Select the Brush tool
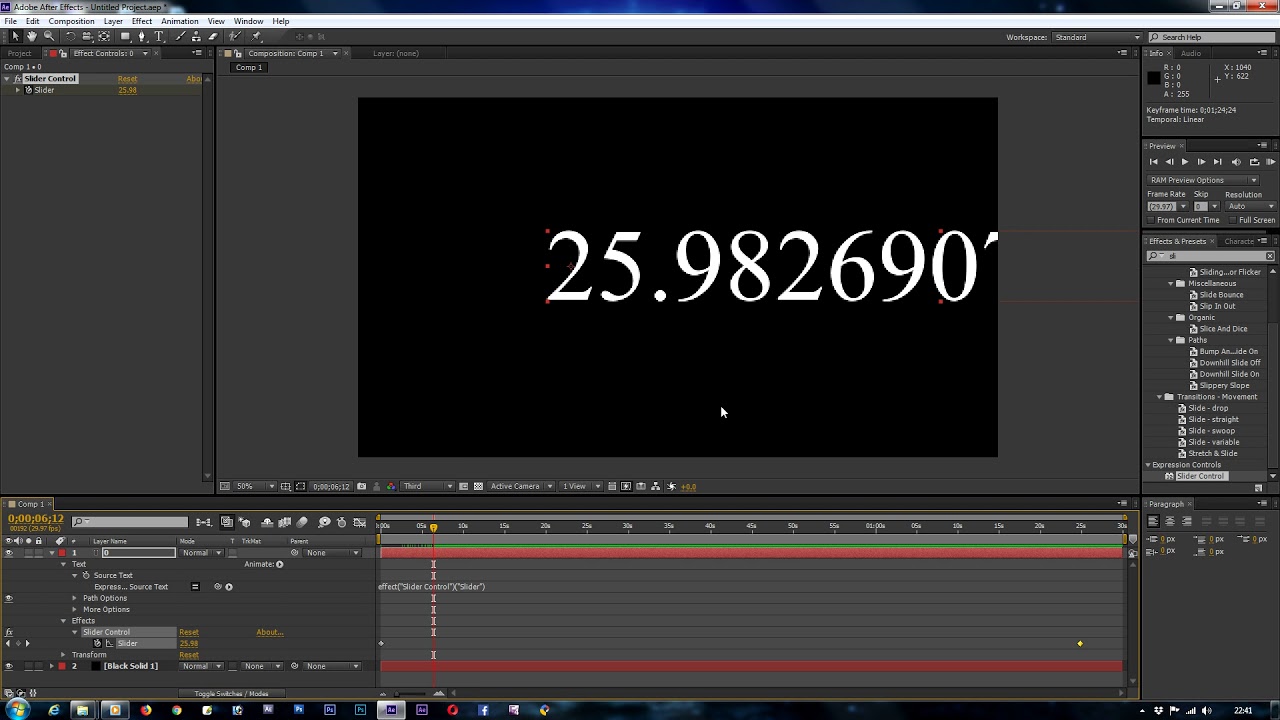 click(x=180, y=36)
